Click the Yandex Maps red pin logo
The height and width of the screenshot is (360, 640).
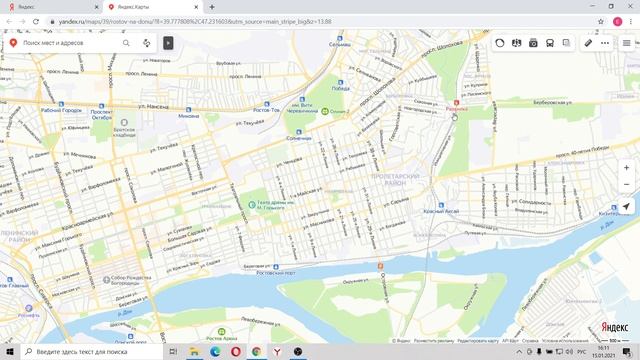coord(13,42)
